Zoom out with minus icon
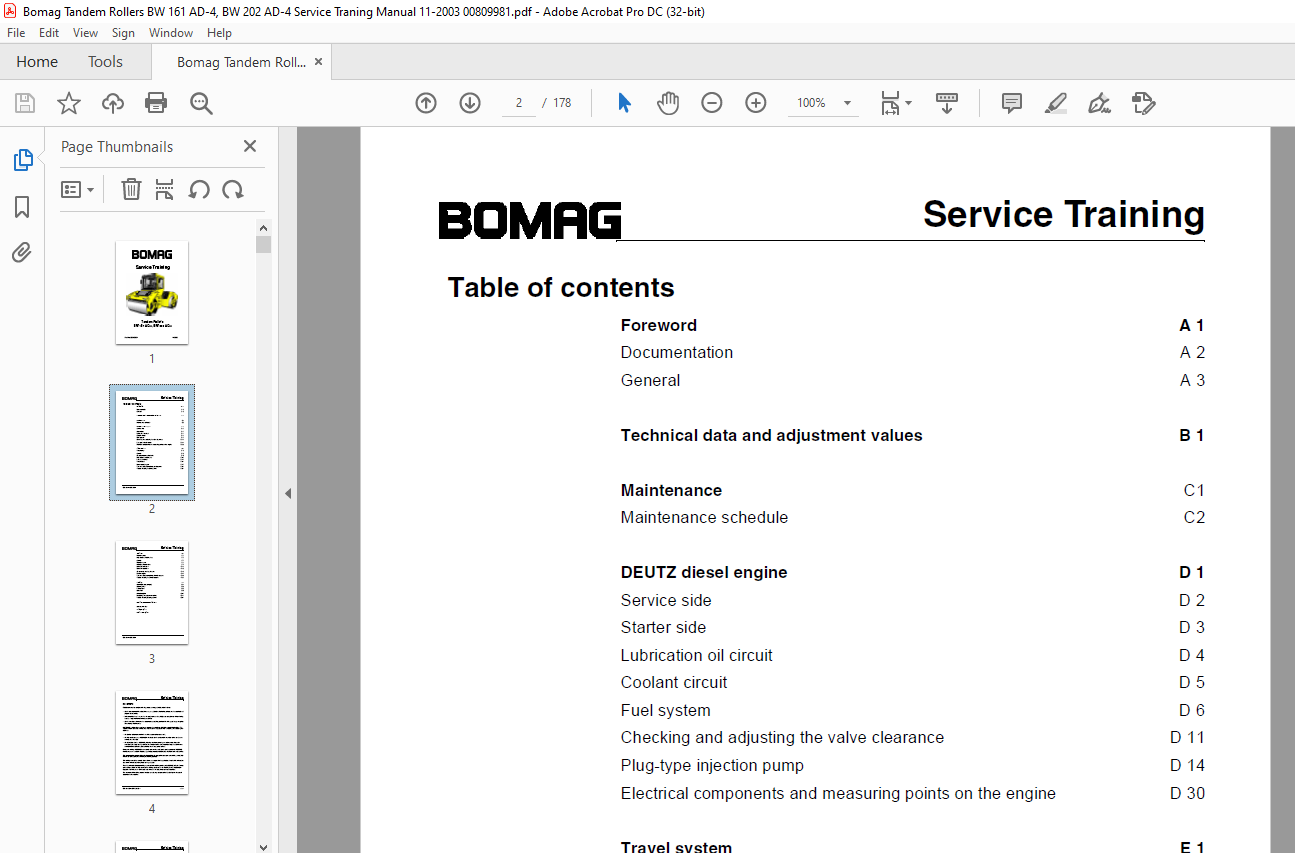 click(x=712, y=103)
